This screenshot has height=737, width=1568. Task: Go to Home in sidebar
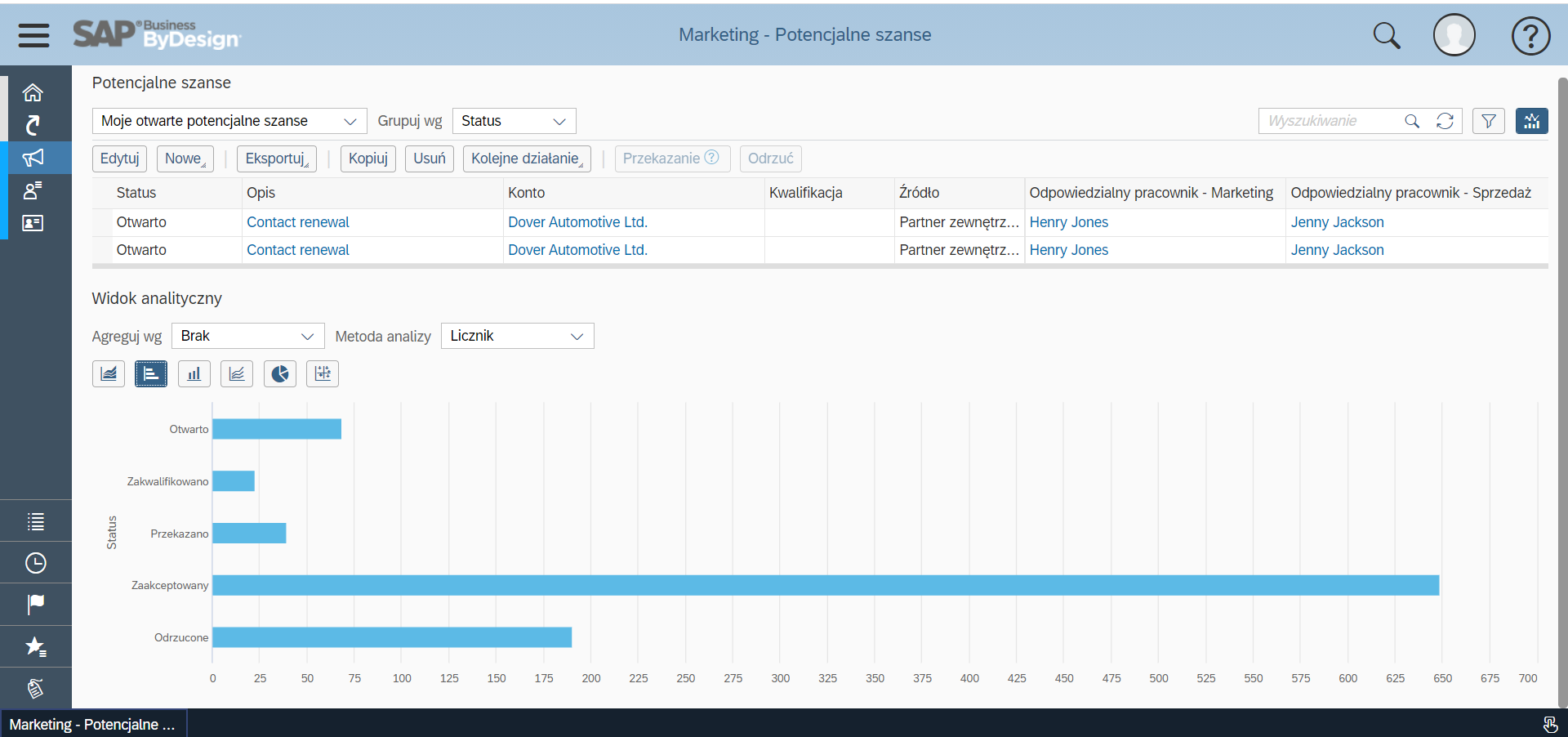[33, 92]
